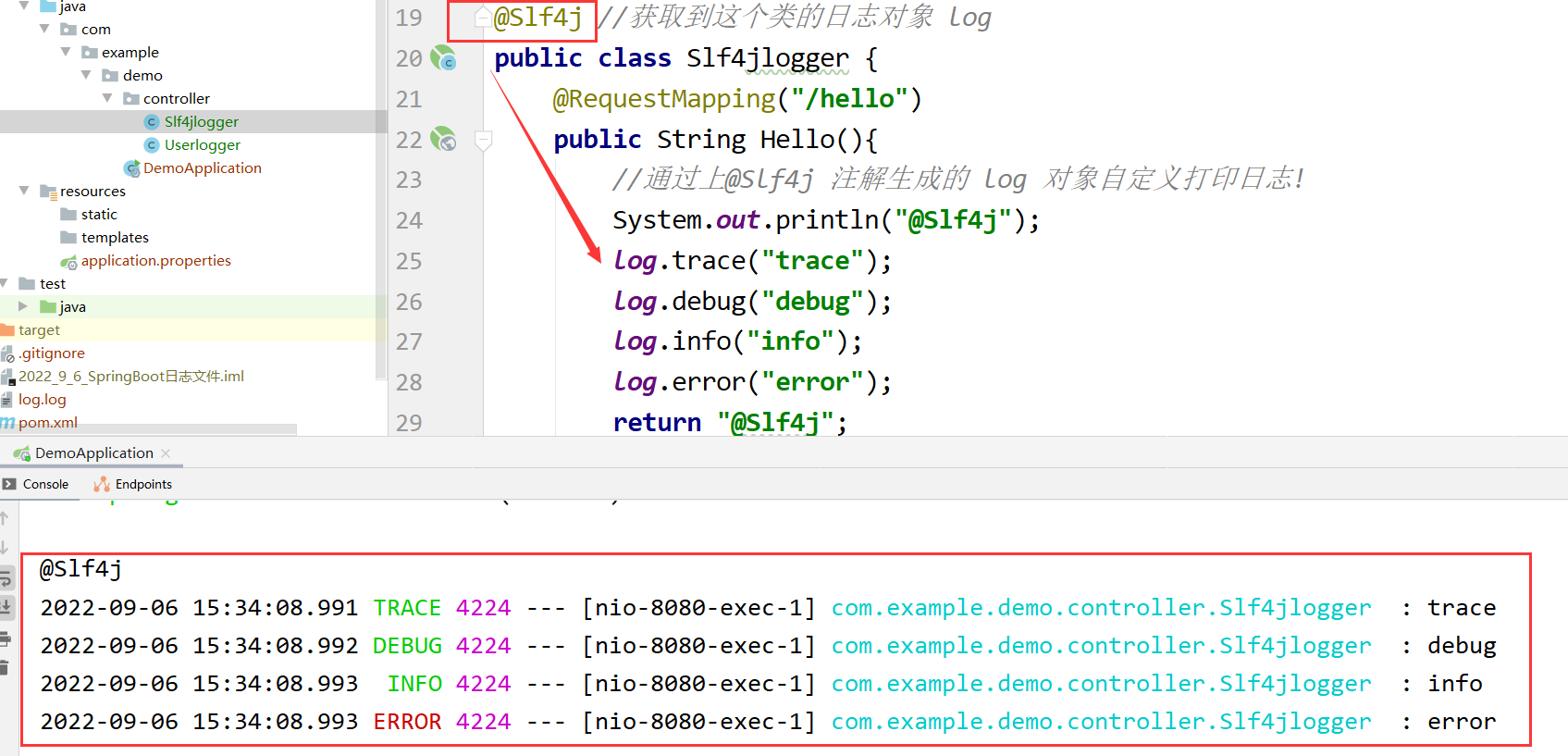
Task: Click the orange target folder icon
Action: point(7,330)
